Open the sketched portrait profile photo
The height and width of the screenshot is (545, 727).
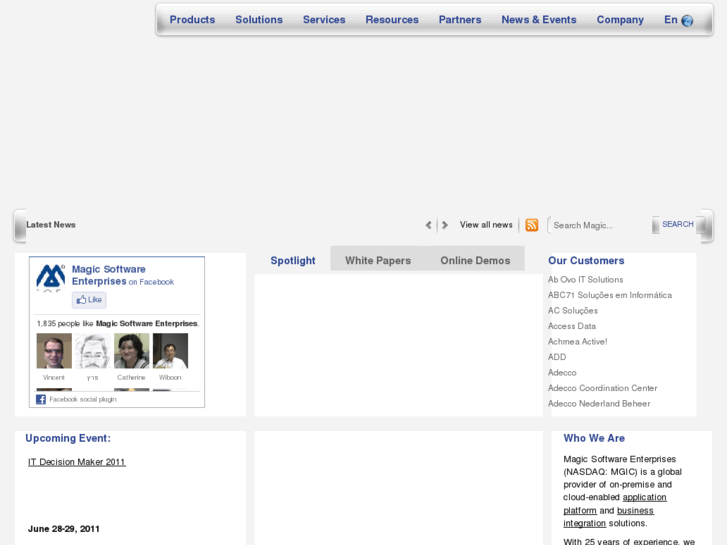[x=93, y=351]
